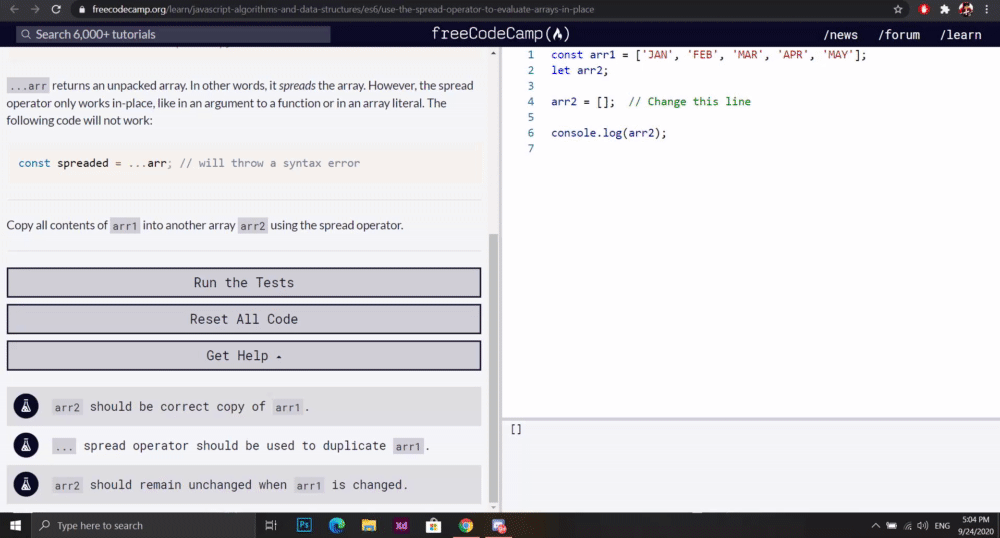Click 'spread operator should be used to duplicate' text
Viewport: 1000px width, 538px height.
point(241,446)
